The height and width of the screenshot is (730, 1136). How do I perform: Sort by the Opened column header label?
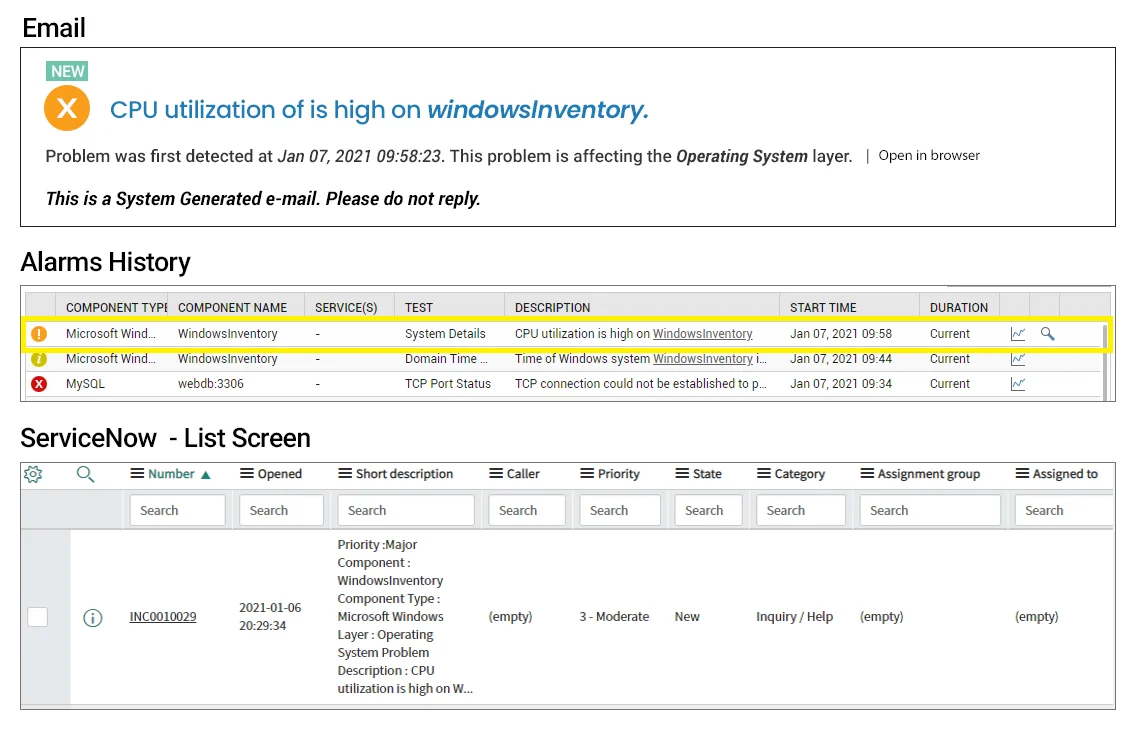pos(280,474)
